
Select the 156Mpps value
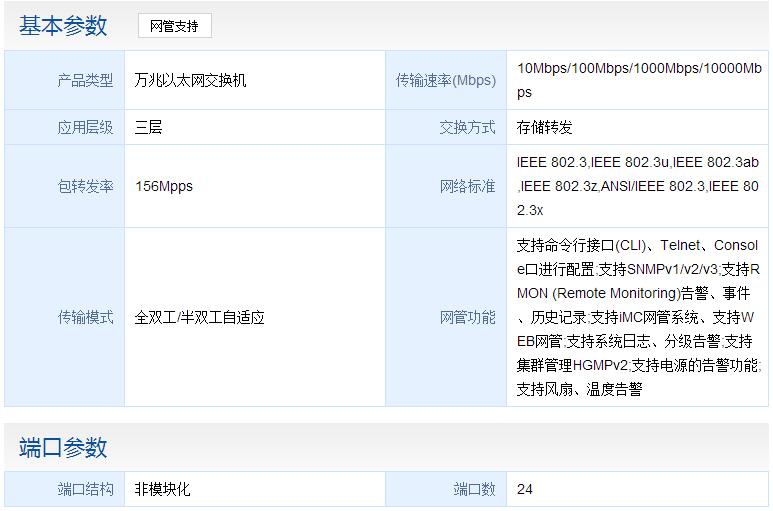pyautogui.click(x=164, y=186)
